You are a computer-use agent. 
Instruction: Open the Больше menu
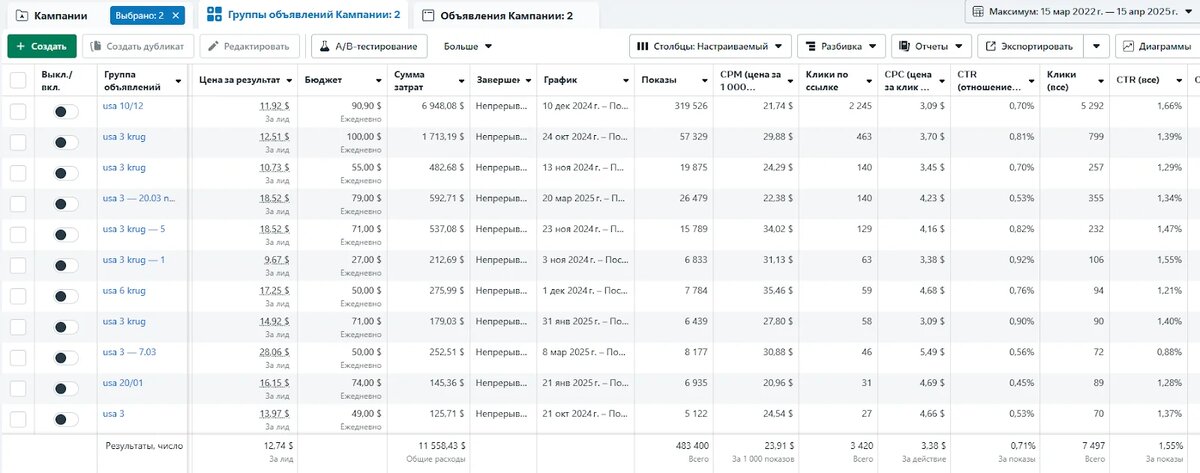[468, 46]
